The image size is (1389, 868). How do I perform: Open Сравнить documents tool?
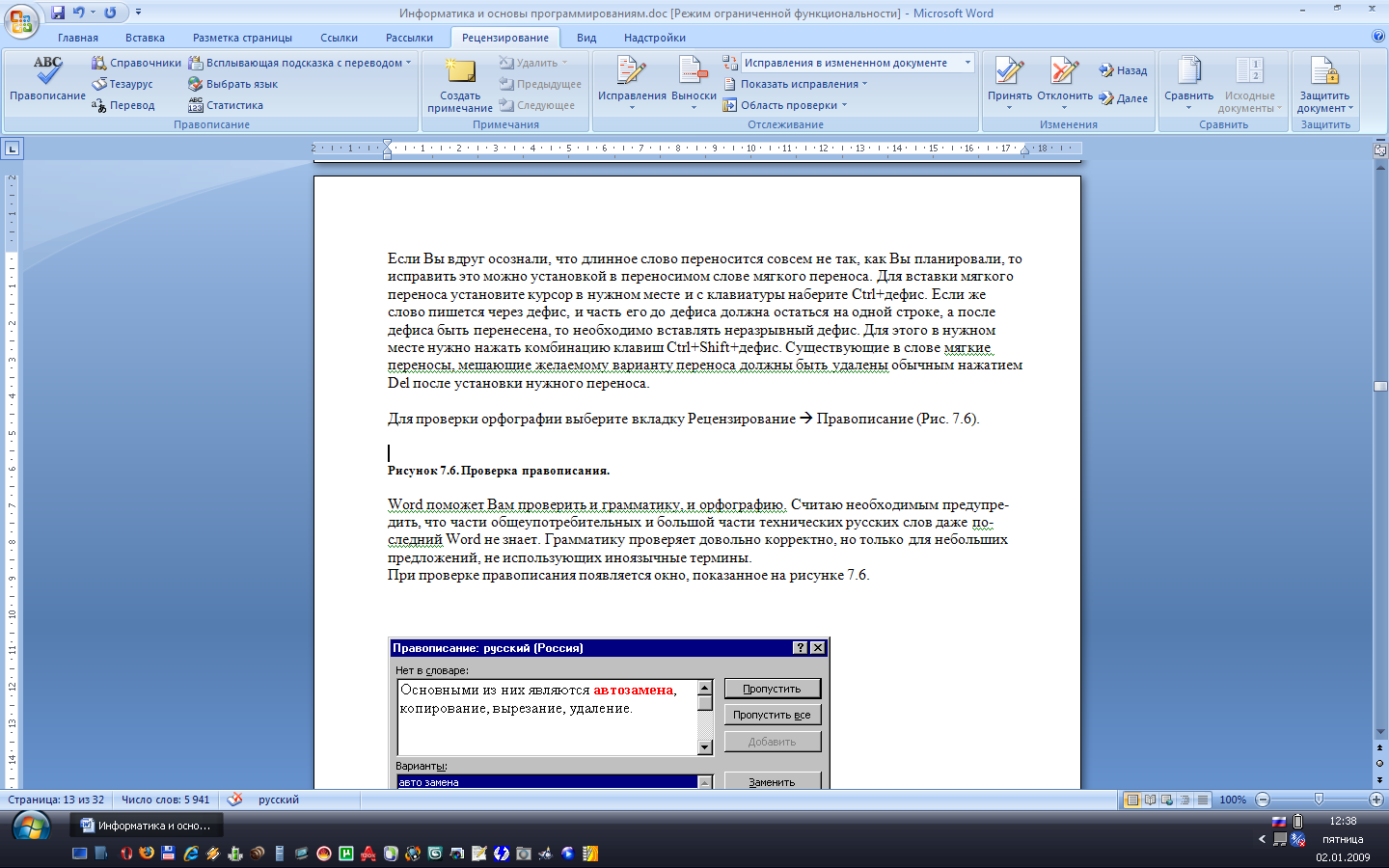1188,82
